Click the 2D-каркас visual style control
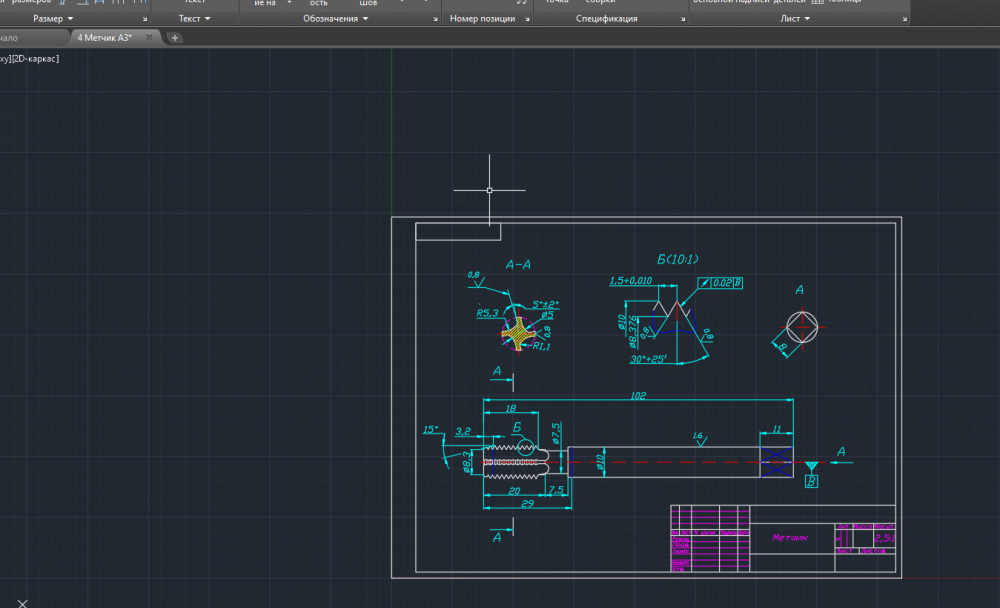 click(x=35, y=59)
